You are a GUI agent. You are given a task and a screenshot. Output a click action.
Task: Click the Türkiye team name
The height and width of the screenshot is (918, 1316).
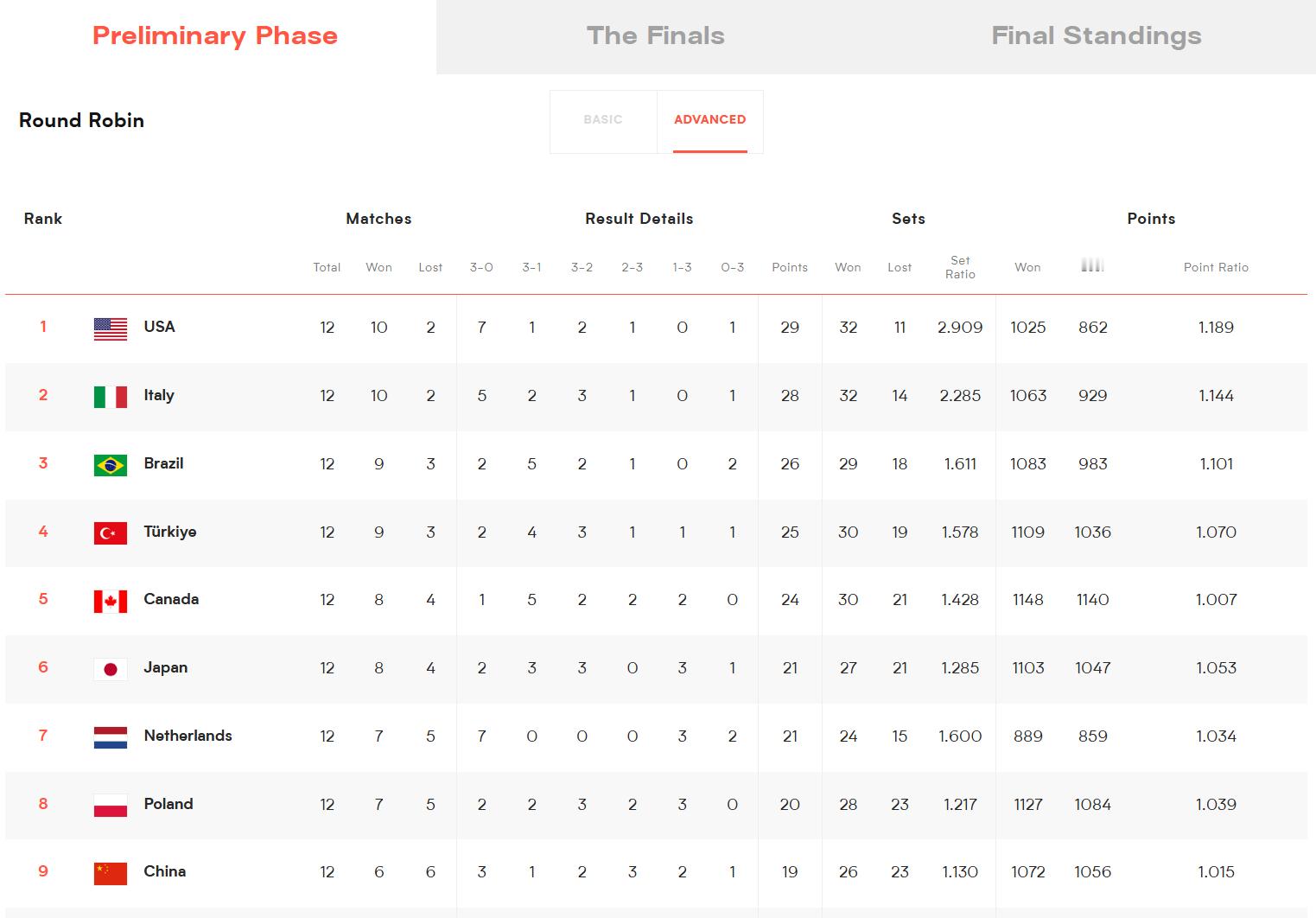169,532
